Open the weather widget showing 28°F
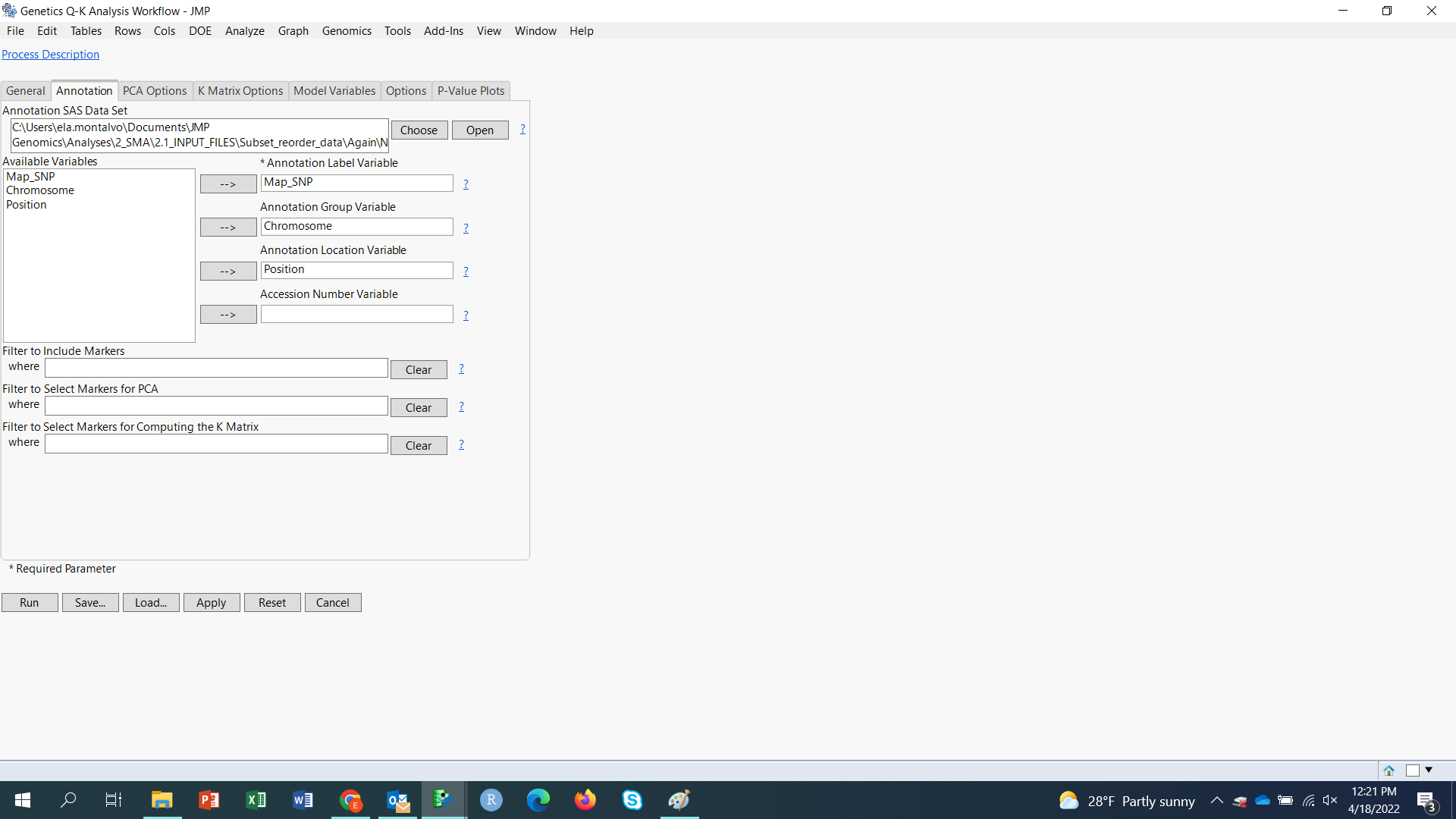 click(1127, 801)
